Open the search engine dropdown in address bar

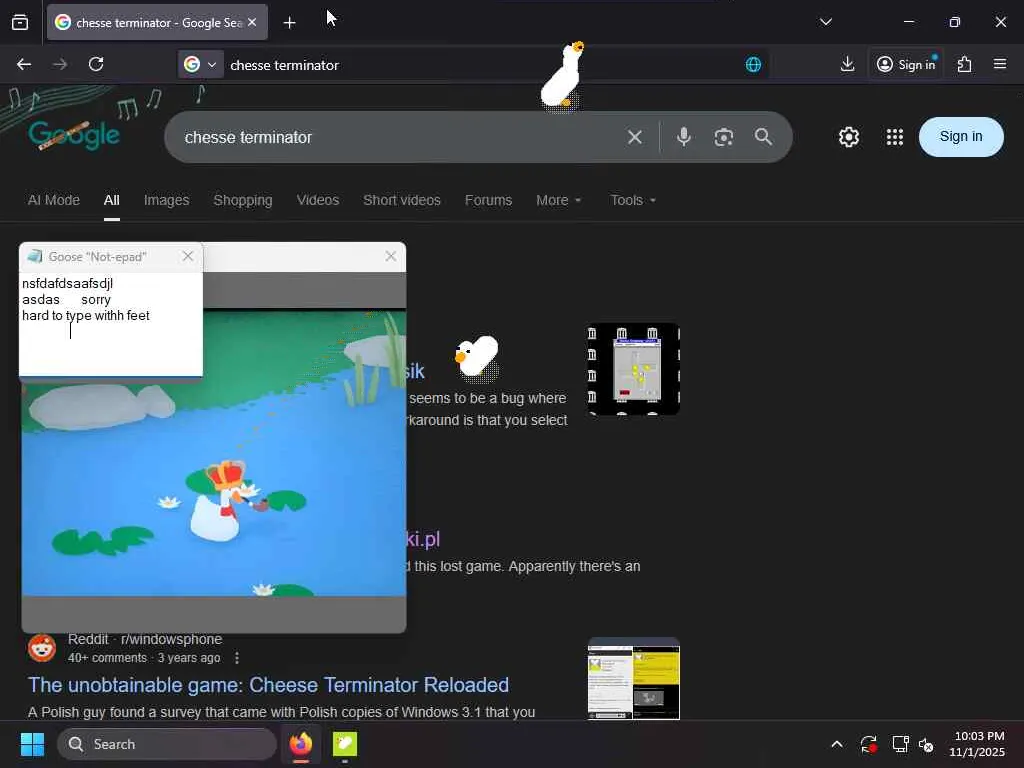pos(200,65)
